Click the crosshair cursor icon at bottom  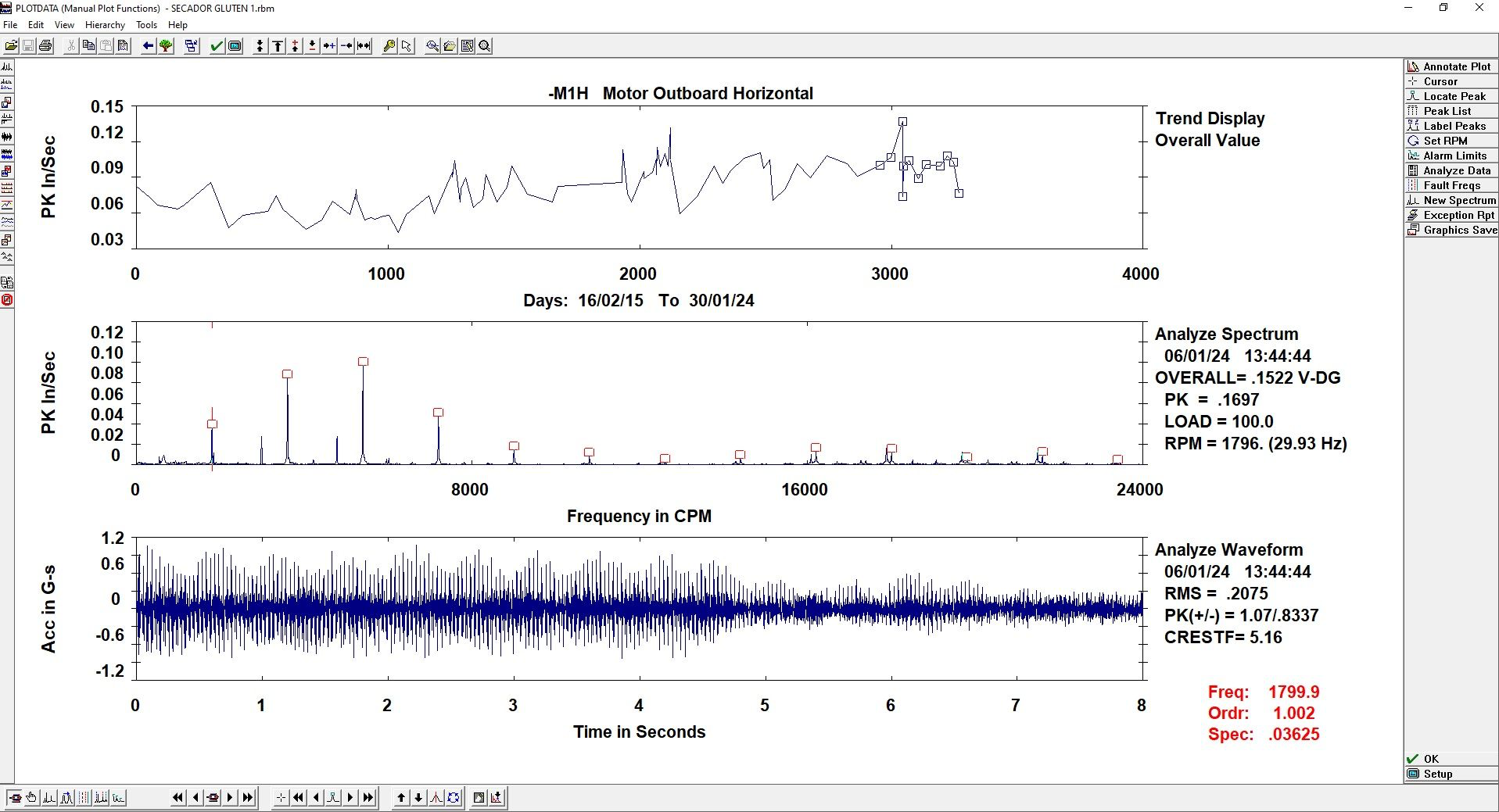click(282, 798)
